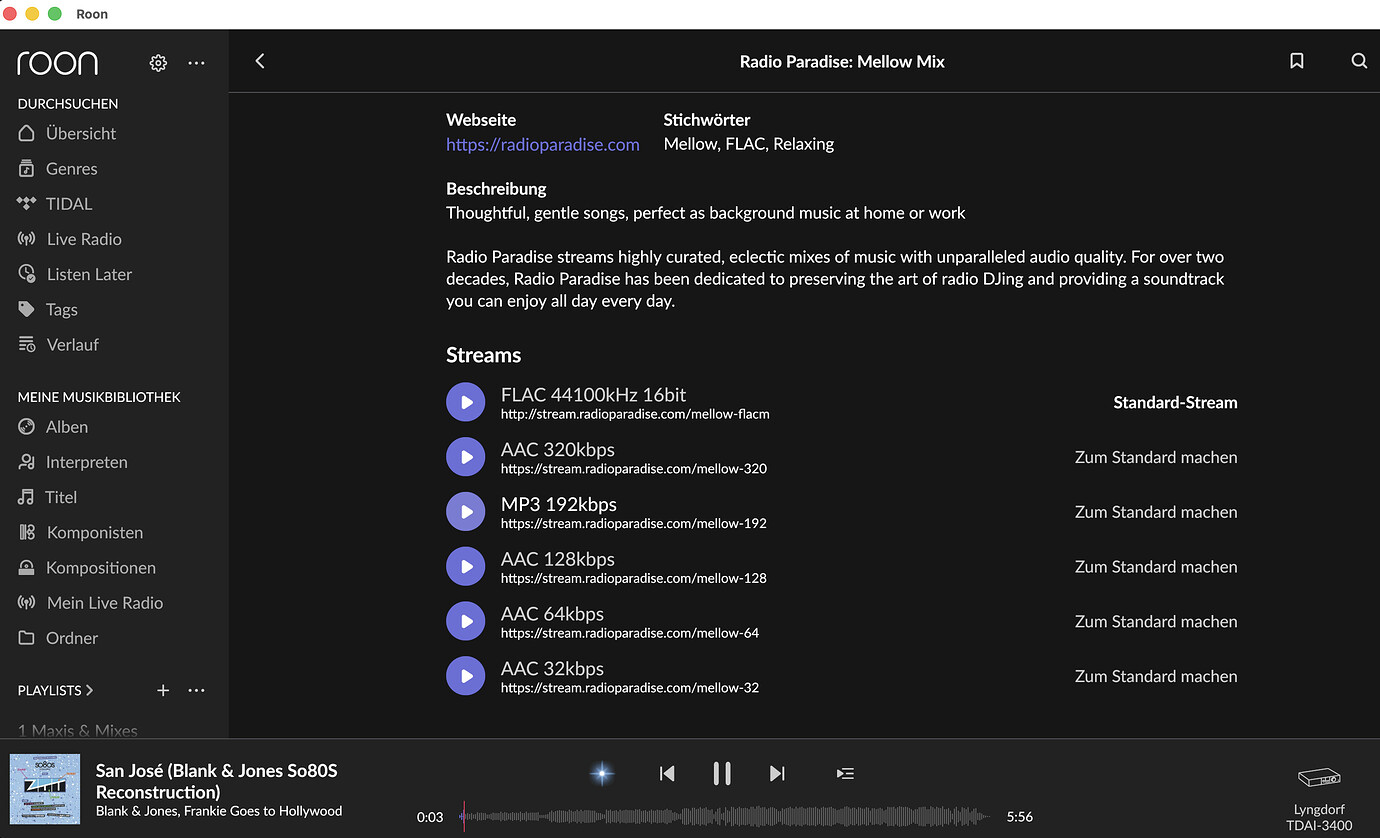Select TIDAL from the sidebar
Screen dimensions: 1380x838
(x=68, y=204)
